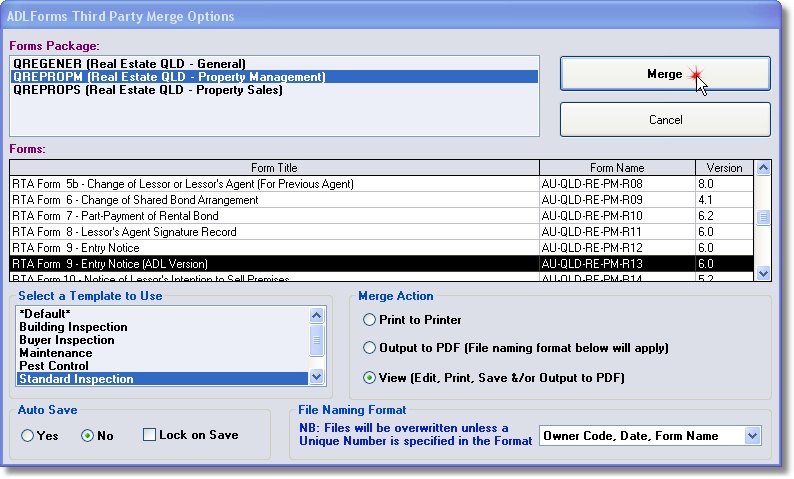This screenshot has height=479, width=794.
Task: Click form name AU-QLD-RE-PM-R12 cell
Action: tap(617, 248)
